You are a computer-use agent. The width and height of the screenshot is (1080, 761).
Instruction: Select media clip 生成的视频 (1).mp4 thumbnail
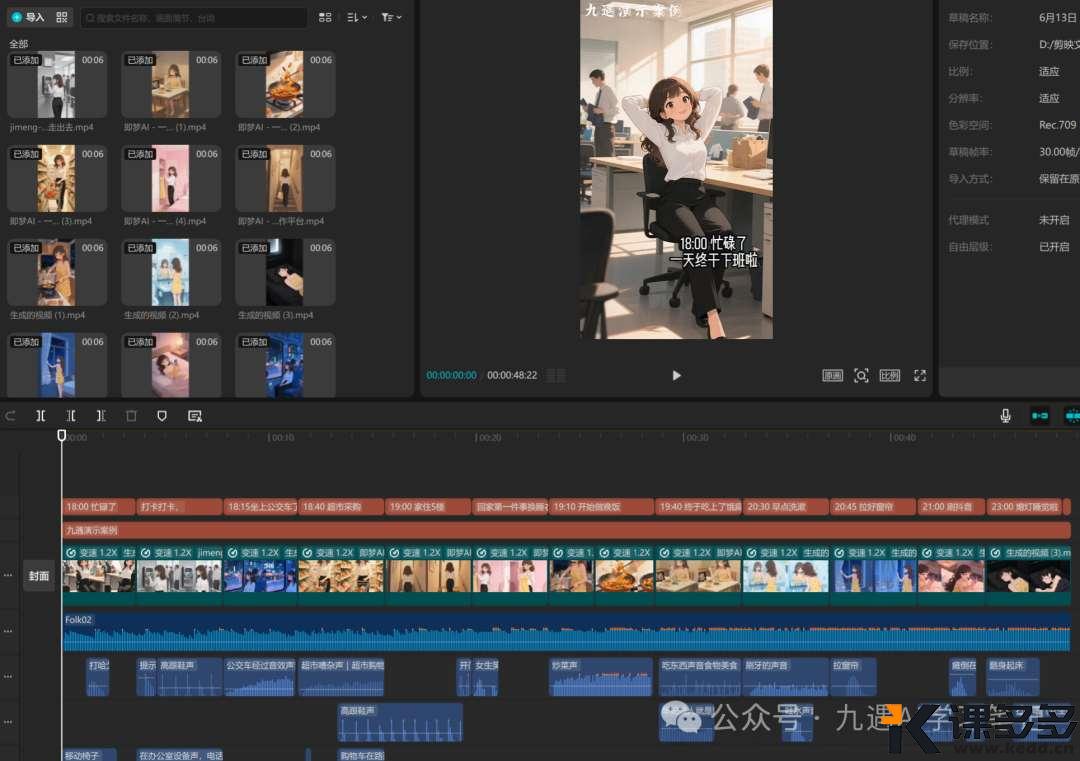(x=57, y=272)
